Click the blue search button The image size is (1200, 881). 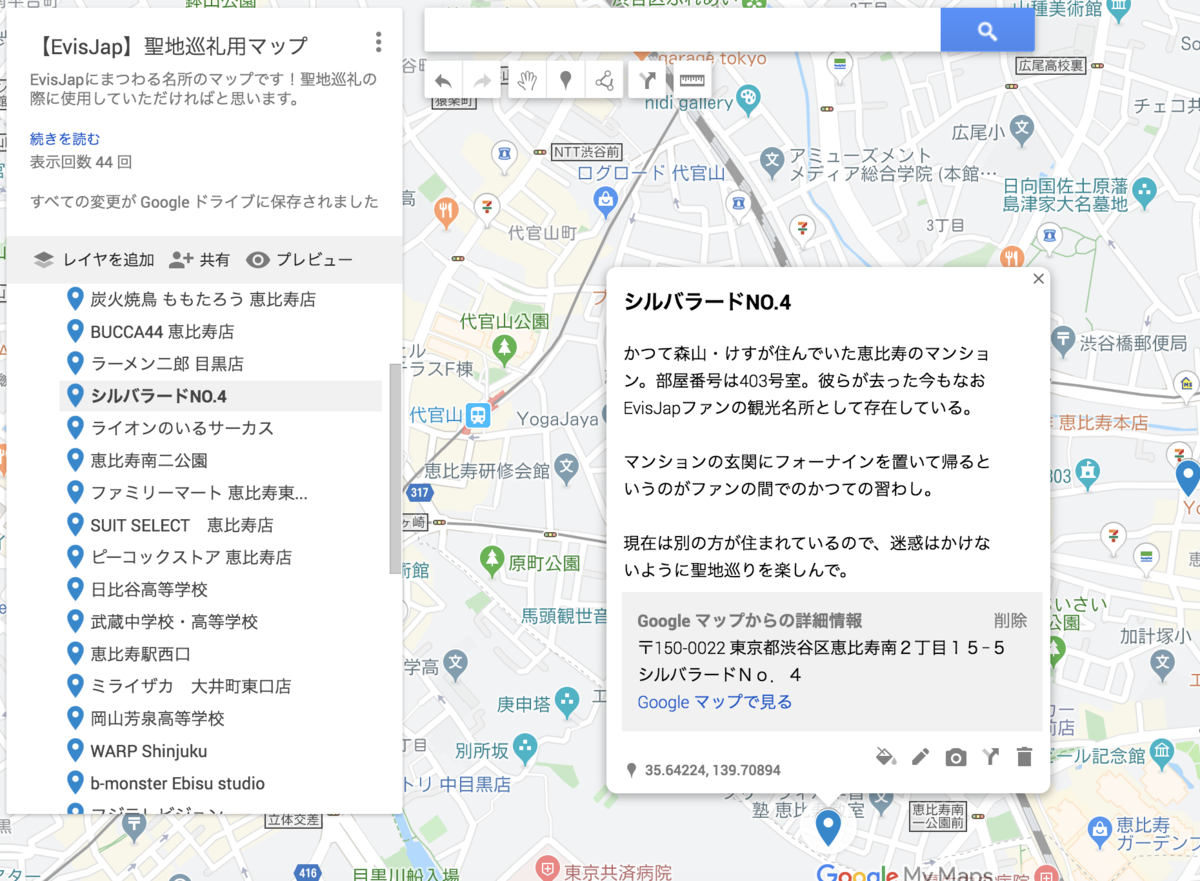987,31
